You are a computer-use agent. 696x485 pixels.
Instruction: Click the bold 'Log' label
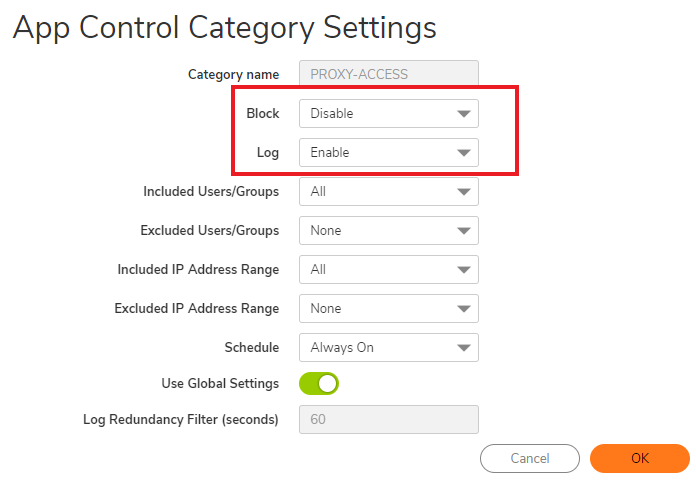pyautogui.click(x=268, y=152)
